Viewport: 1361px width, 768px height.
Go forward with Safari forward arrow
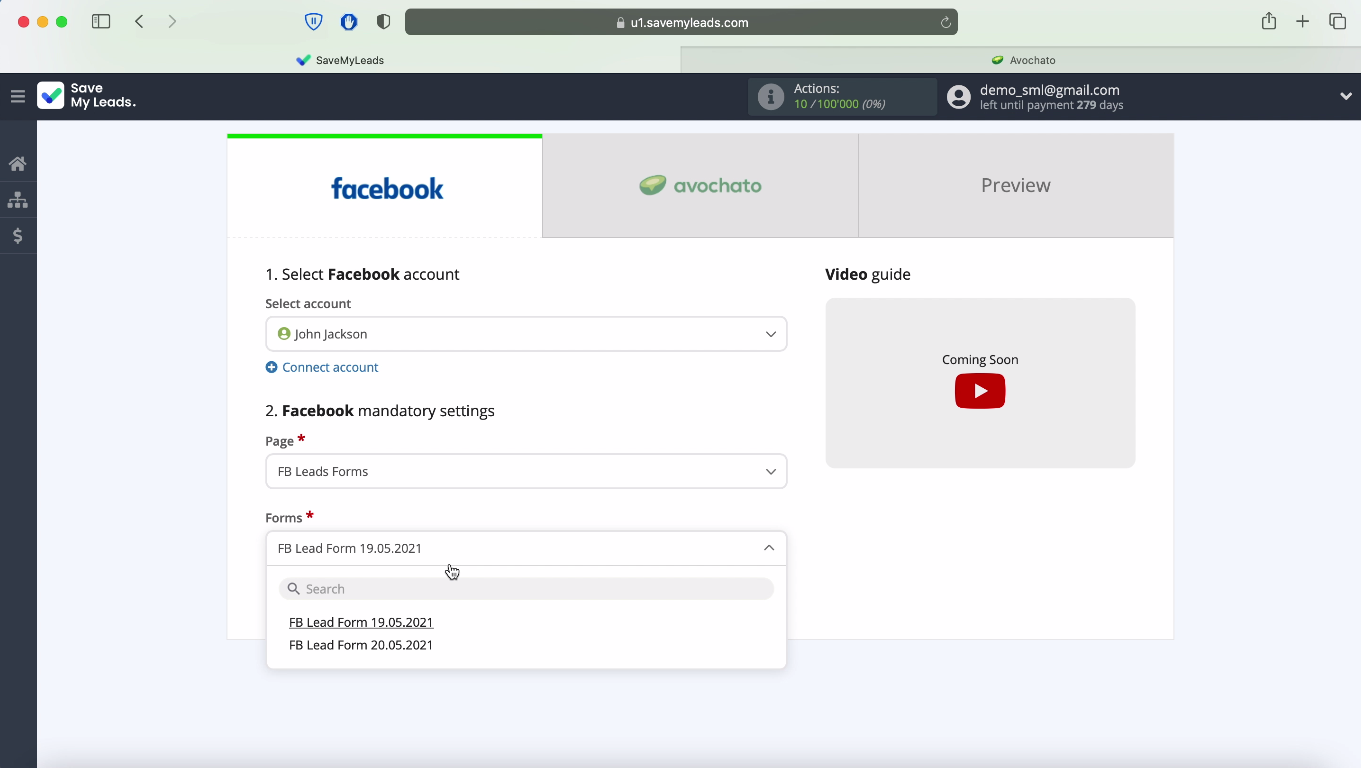pos(172,21)
